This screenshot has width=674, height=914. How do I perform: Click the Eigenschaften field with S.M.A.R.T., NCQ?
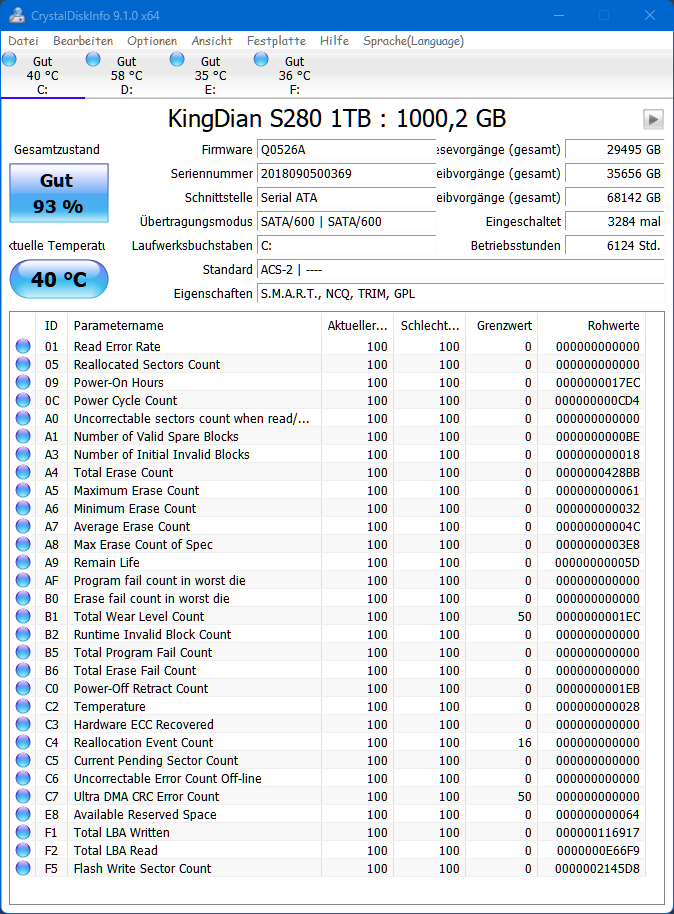coord(461,294)
